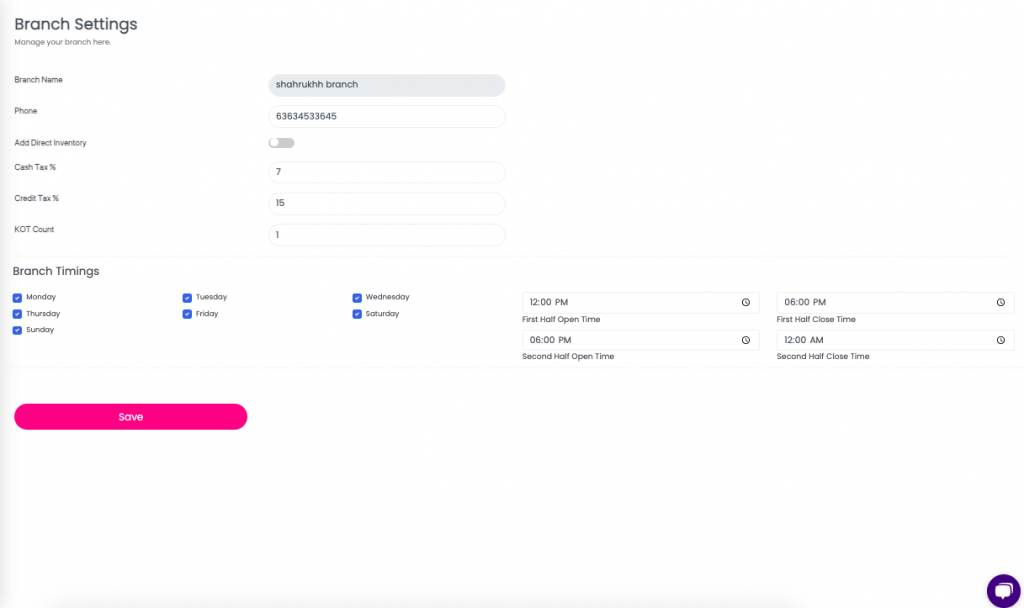Click into the KOT Count field

[x=386, y=235]
